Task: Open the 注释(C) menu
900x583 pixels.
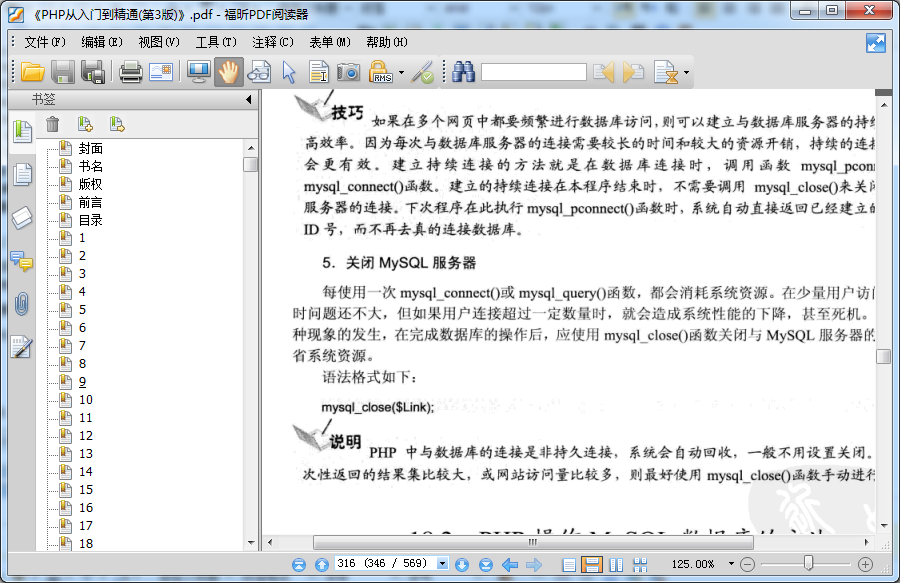Action: [273, 42]
